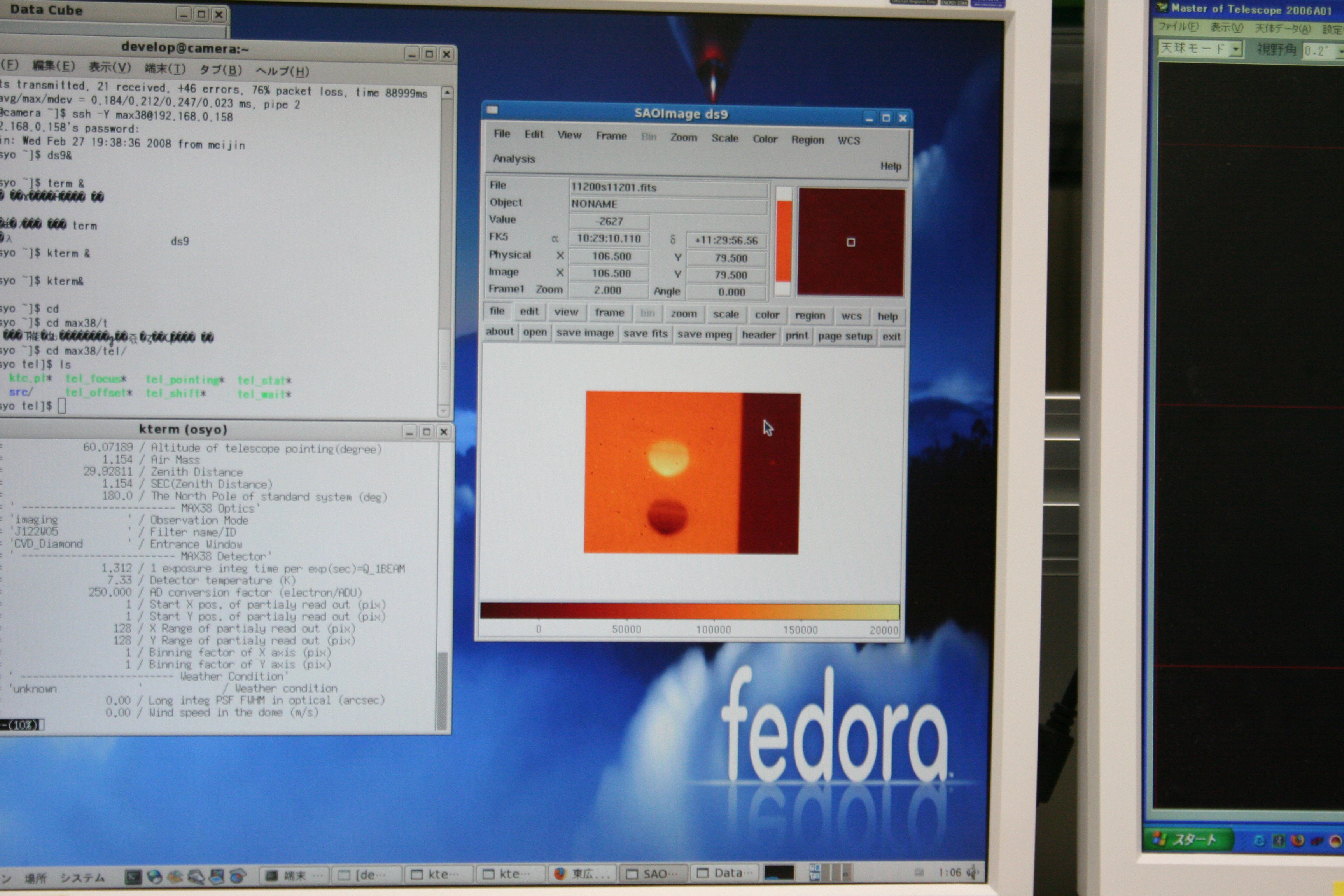Open 編集(E) menu in develop@camera terminal
1344x896 pixels.
pos(54,66)
